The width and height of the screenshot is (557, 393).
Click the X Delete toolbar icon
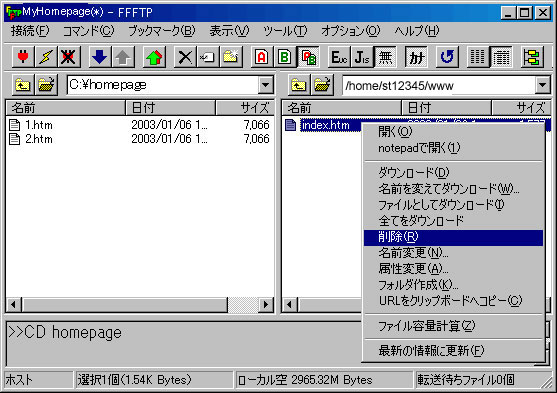185,57
